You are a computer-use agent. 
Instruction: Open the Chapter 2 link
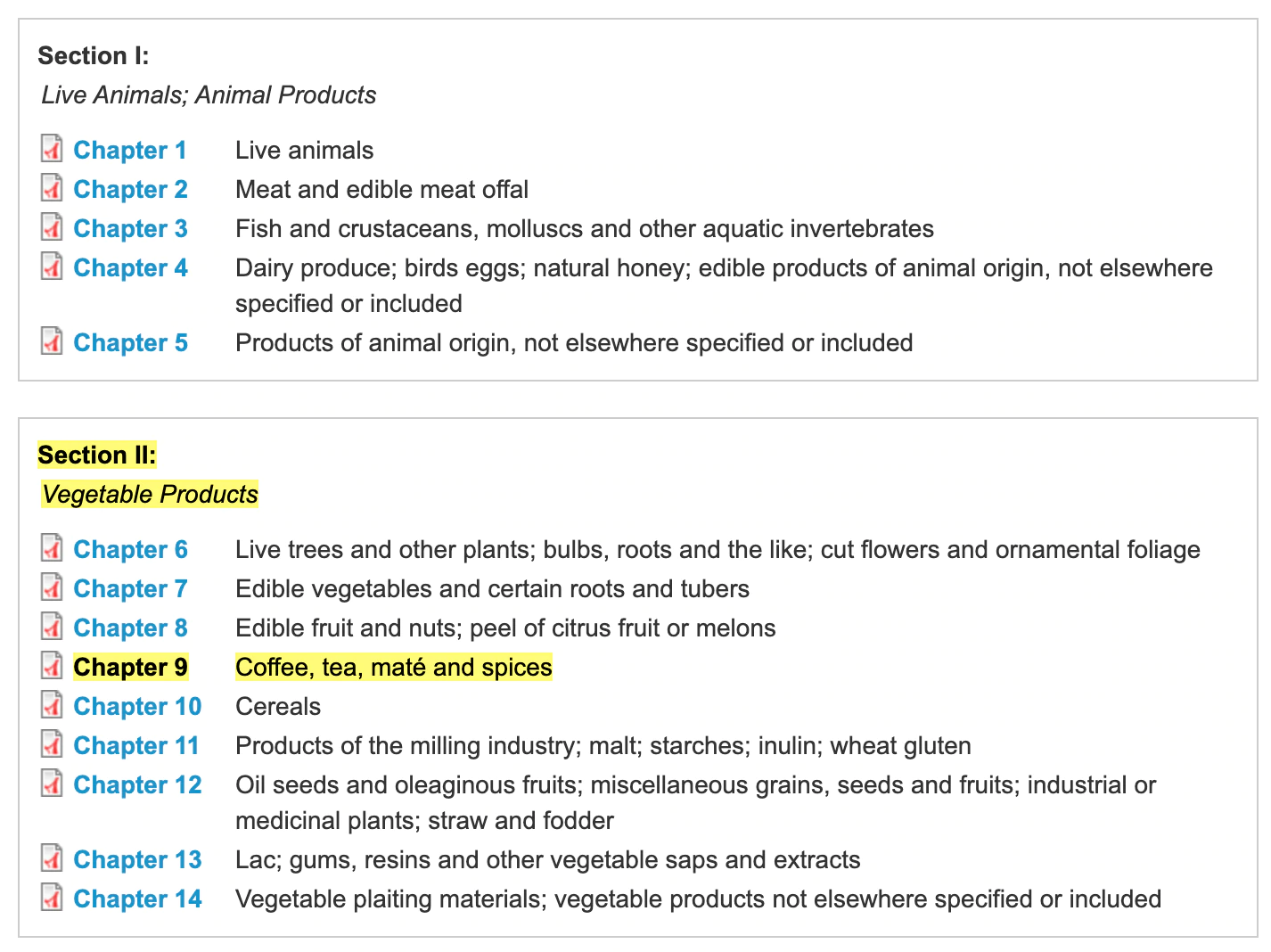(x=130, y=189)
